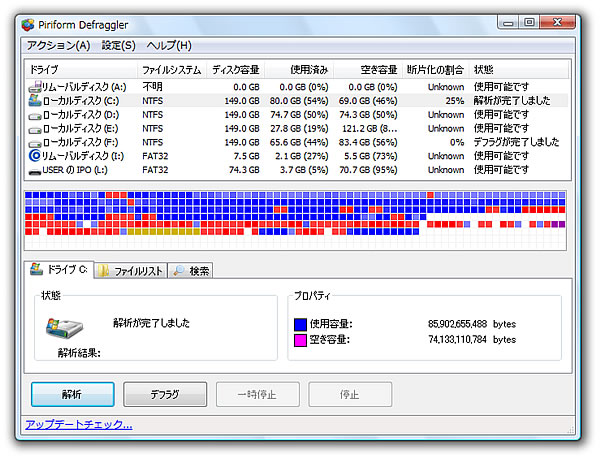The image size is (600, 458).
Task: Open the 設定(S) menu
Action: pos(118,45)
